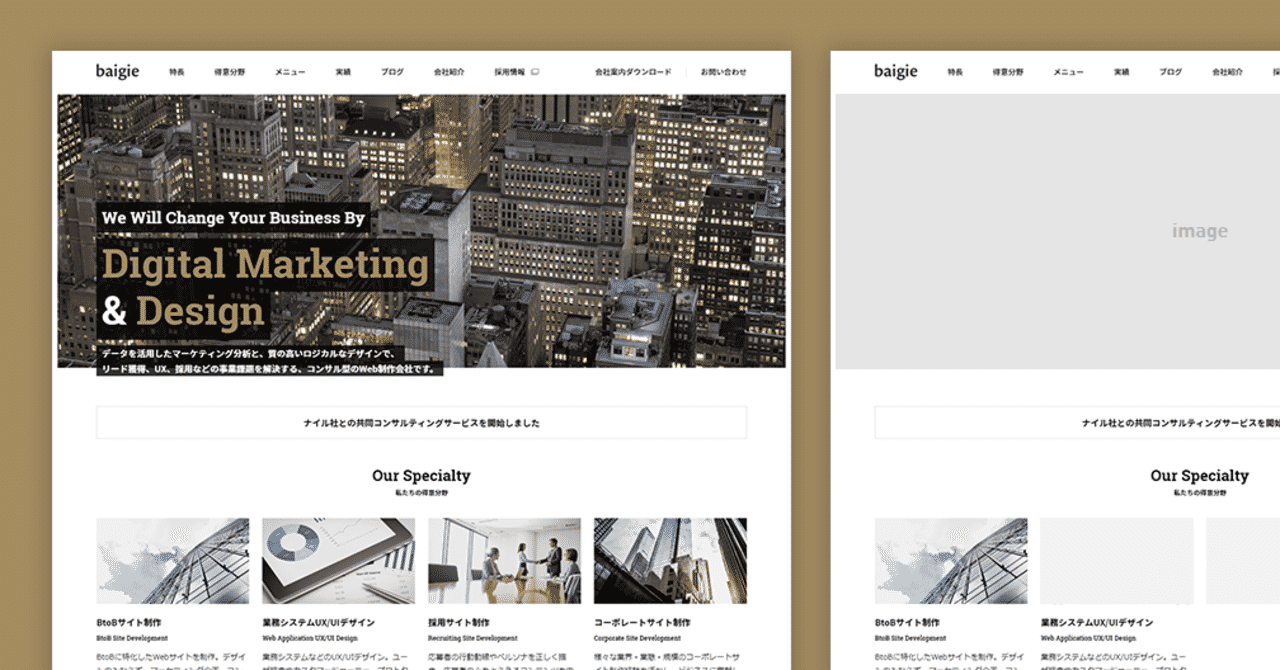
Task: Open 採用情報 text in the left page navigation
Action: click(x=510, y=72)
